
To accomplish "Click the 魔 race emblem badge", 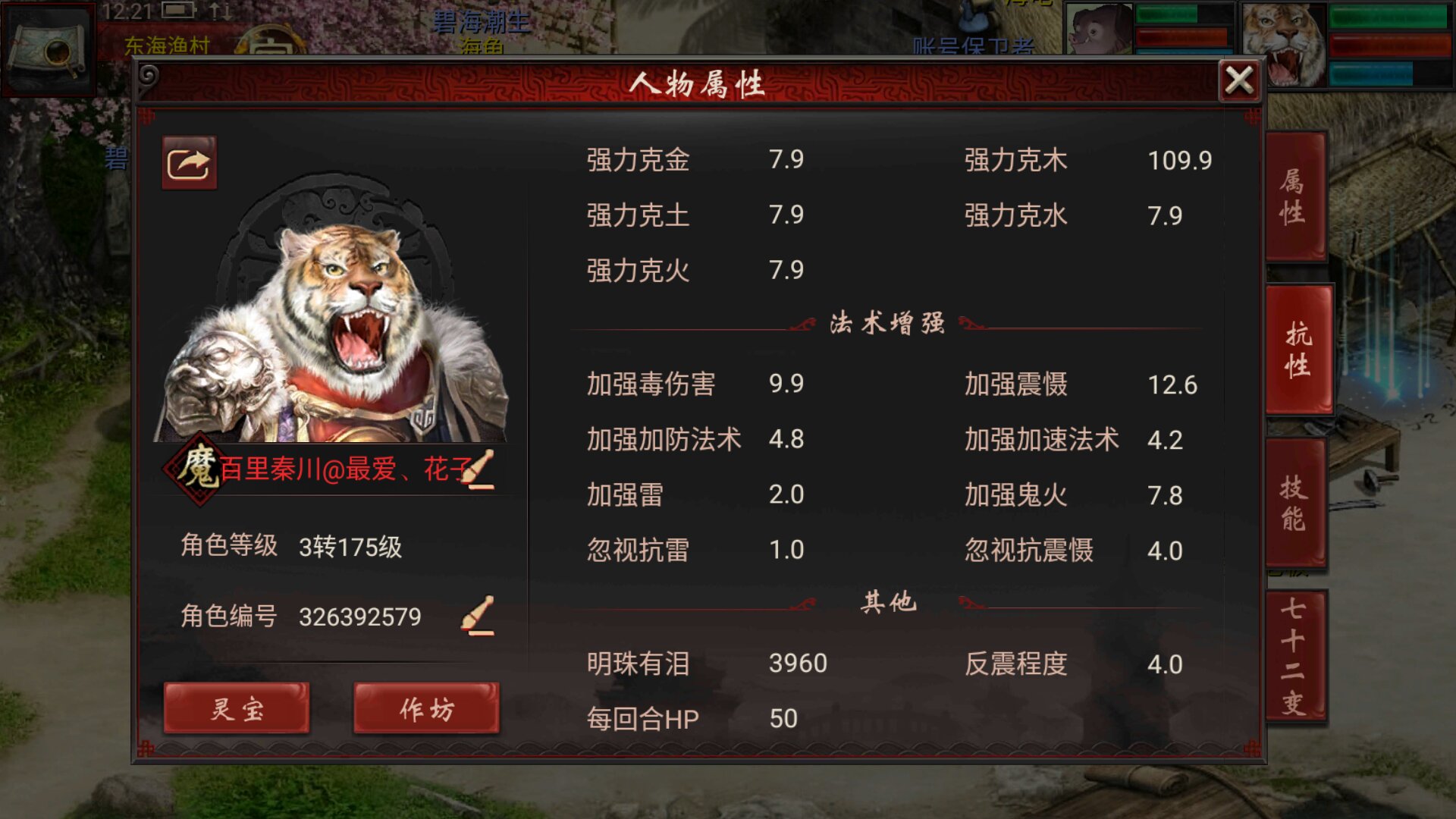I will point(199,468).
